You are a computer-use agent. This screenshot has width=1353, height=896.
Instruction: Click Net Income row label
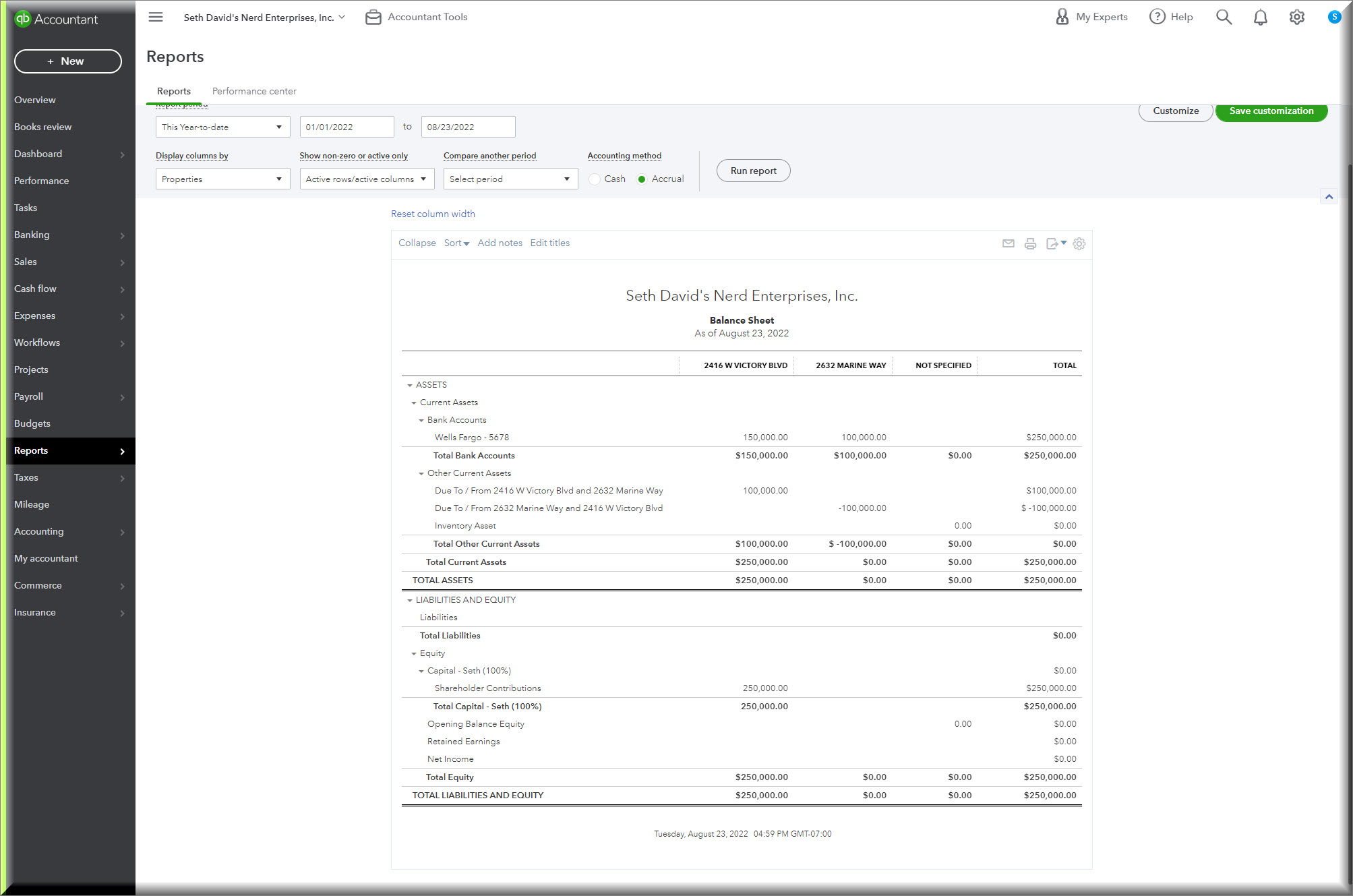pos(450,759)
